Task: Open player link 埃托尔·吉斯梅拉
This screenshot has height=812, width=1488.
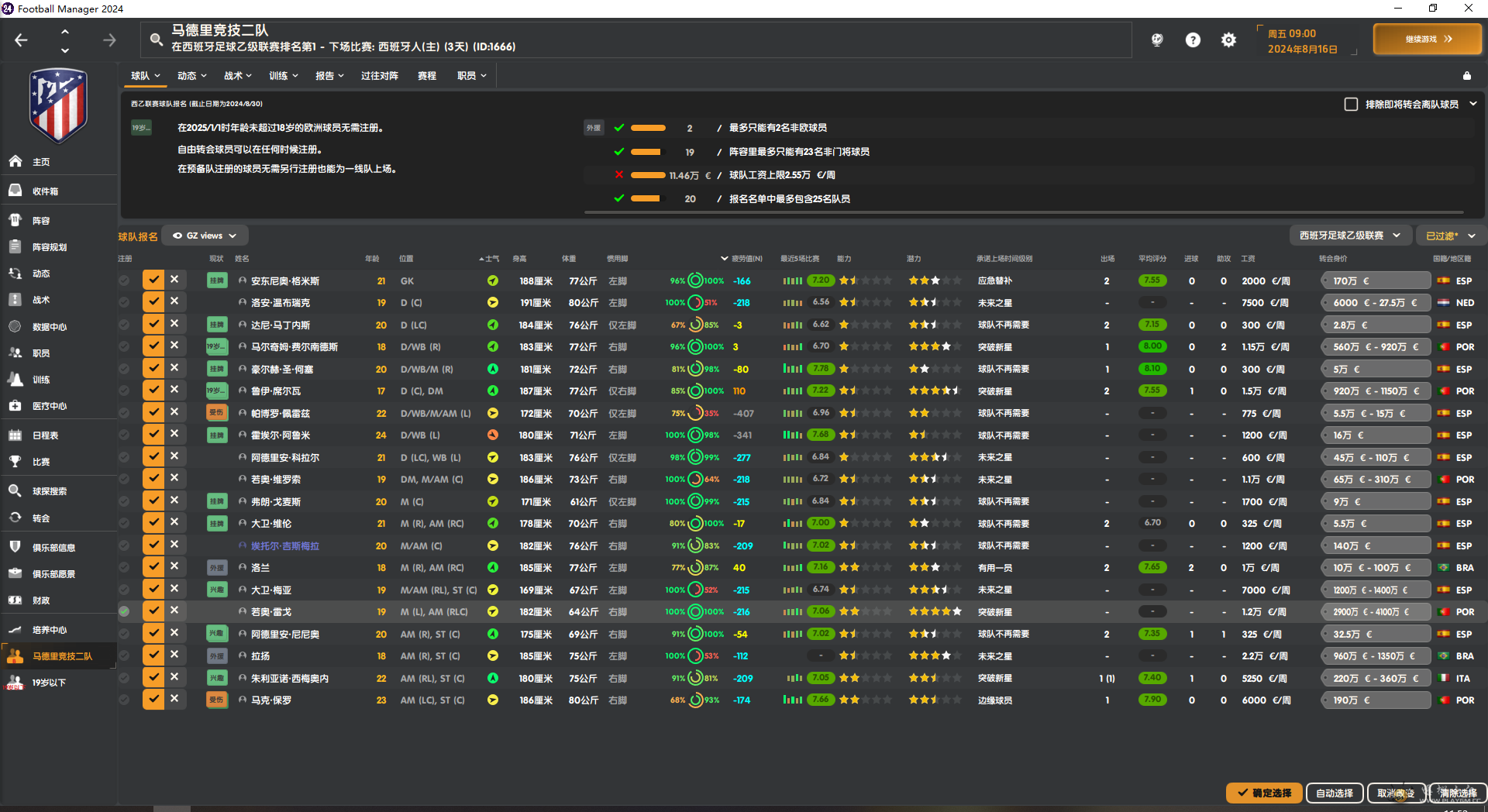Action: pos(284,546)
